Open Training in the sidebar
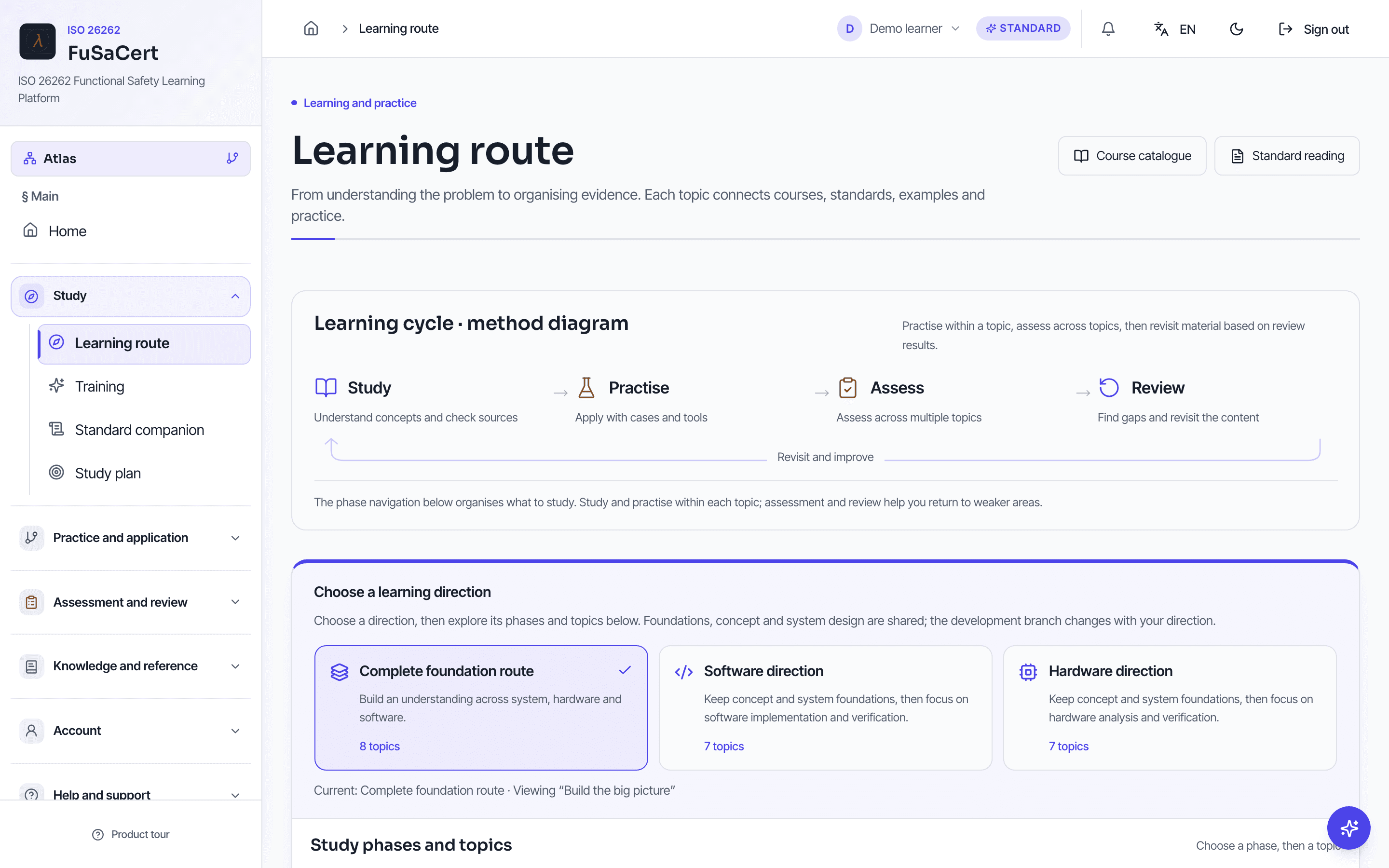Image resolution: width=1389 pixels, height=868 pixels. [x=144, y=386]
